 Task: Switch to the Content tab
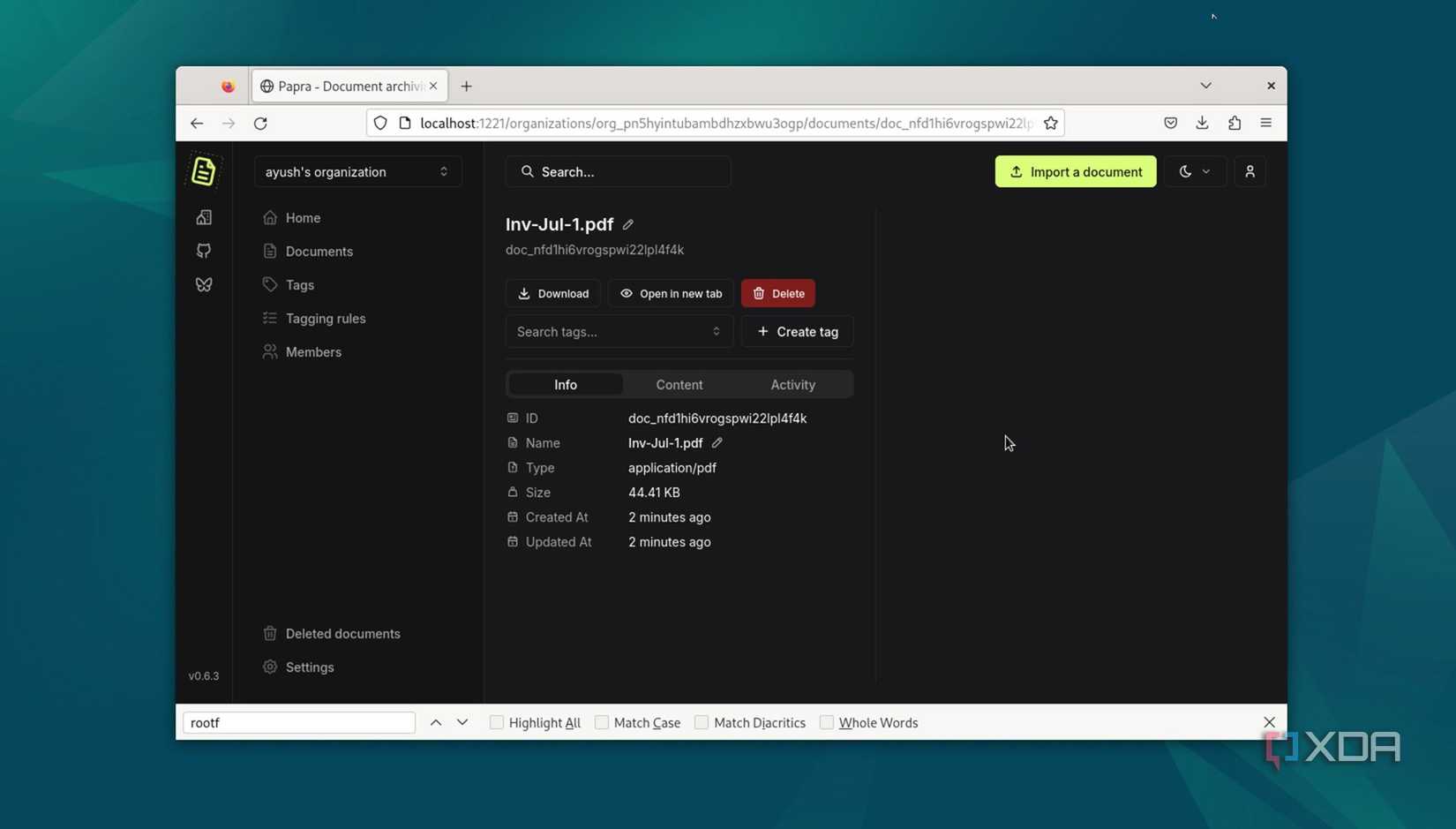point(679,384)
